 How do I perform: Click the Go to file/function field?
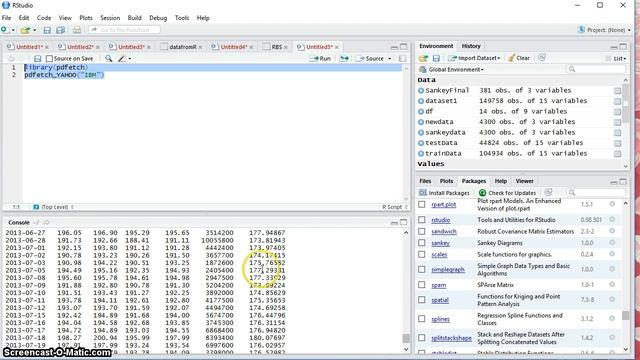tap(124, 30)
